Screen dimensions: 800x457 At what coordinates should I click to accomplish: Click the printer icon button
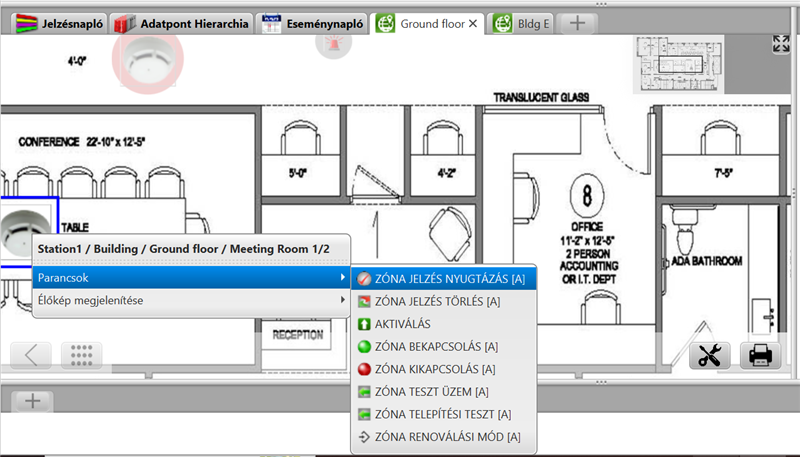[x=760, y=355]
